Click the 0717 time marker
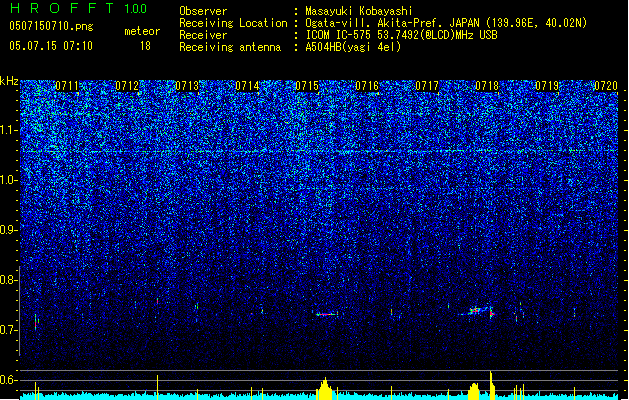 427,86
